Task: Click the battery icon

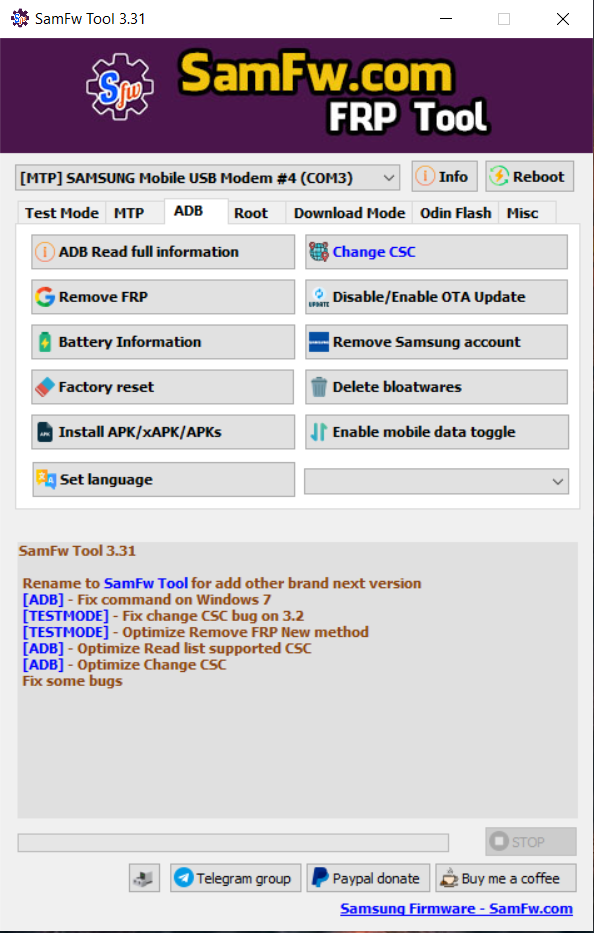Action: [x=45, y=342]
